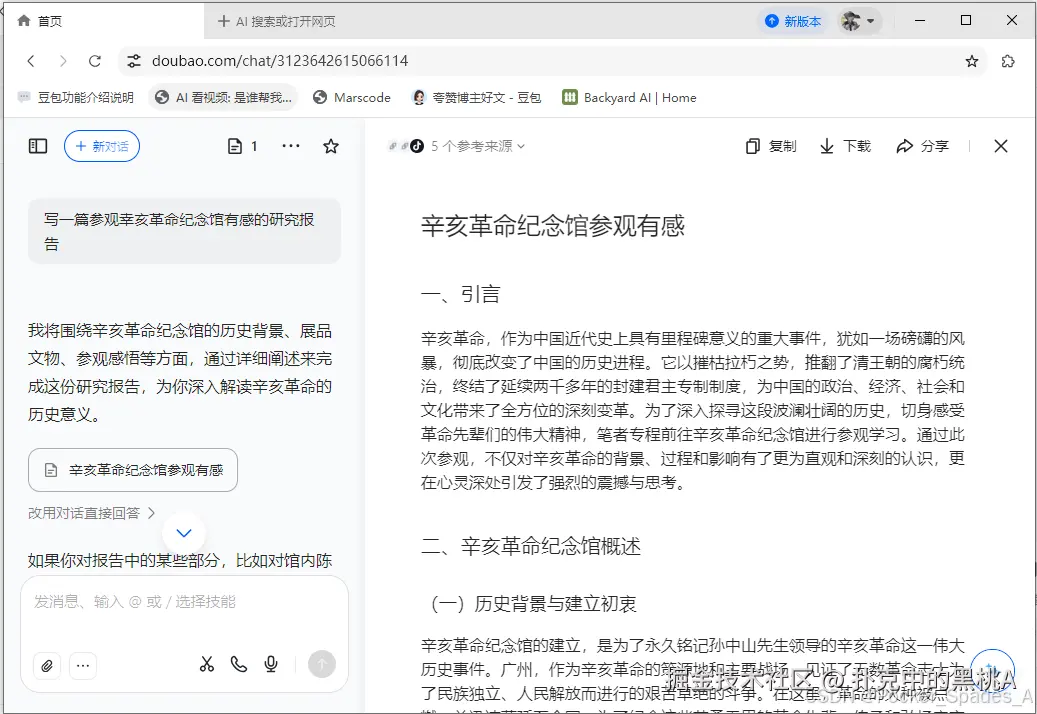Click the assistant reply text 我将围绕辛亥革命纪念馆

click(x=180, y=372)
